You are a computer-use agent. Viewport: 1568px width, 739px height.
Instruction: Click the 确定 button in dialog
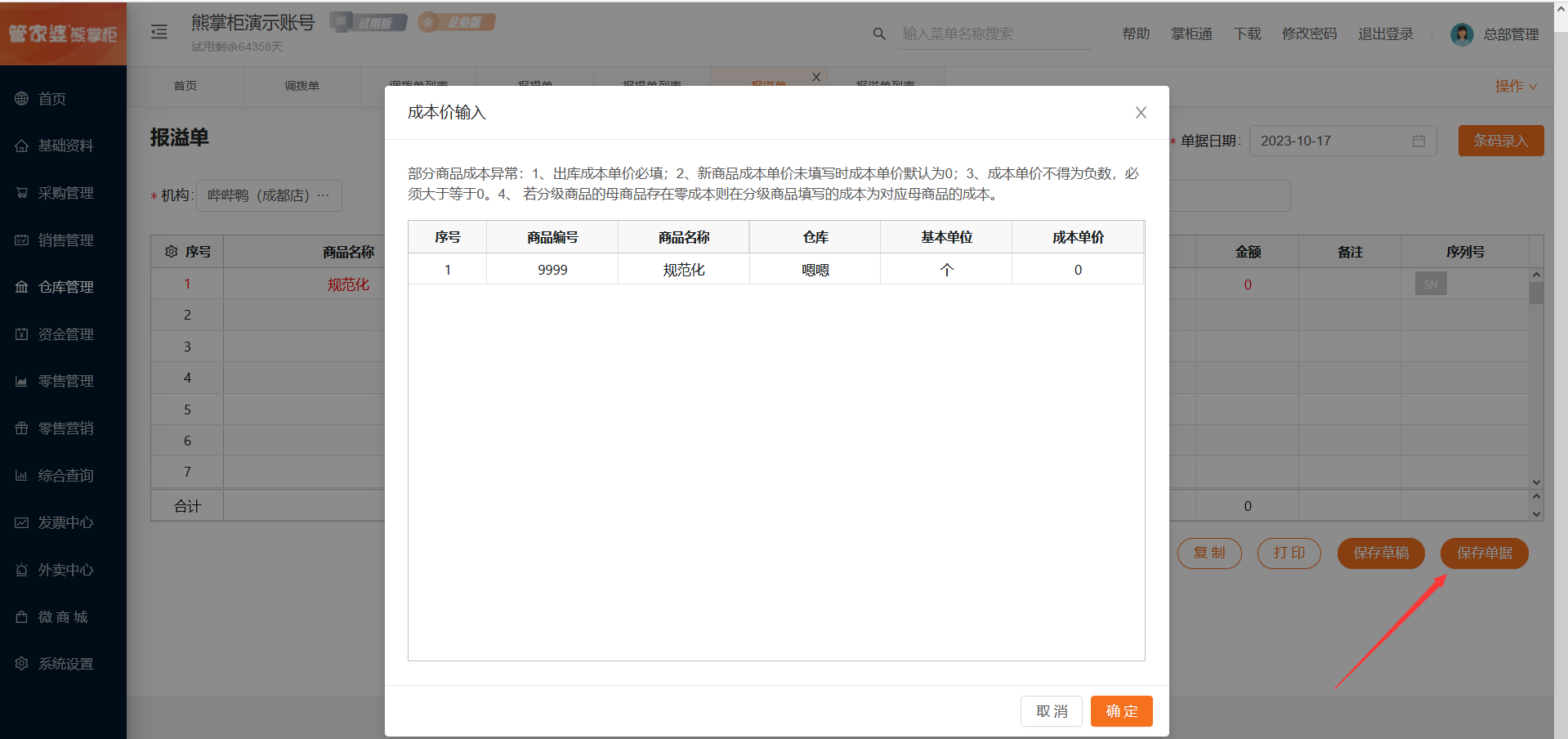[x=1122, y=711]
